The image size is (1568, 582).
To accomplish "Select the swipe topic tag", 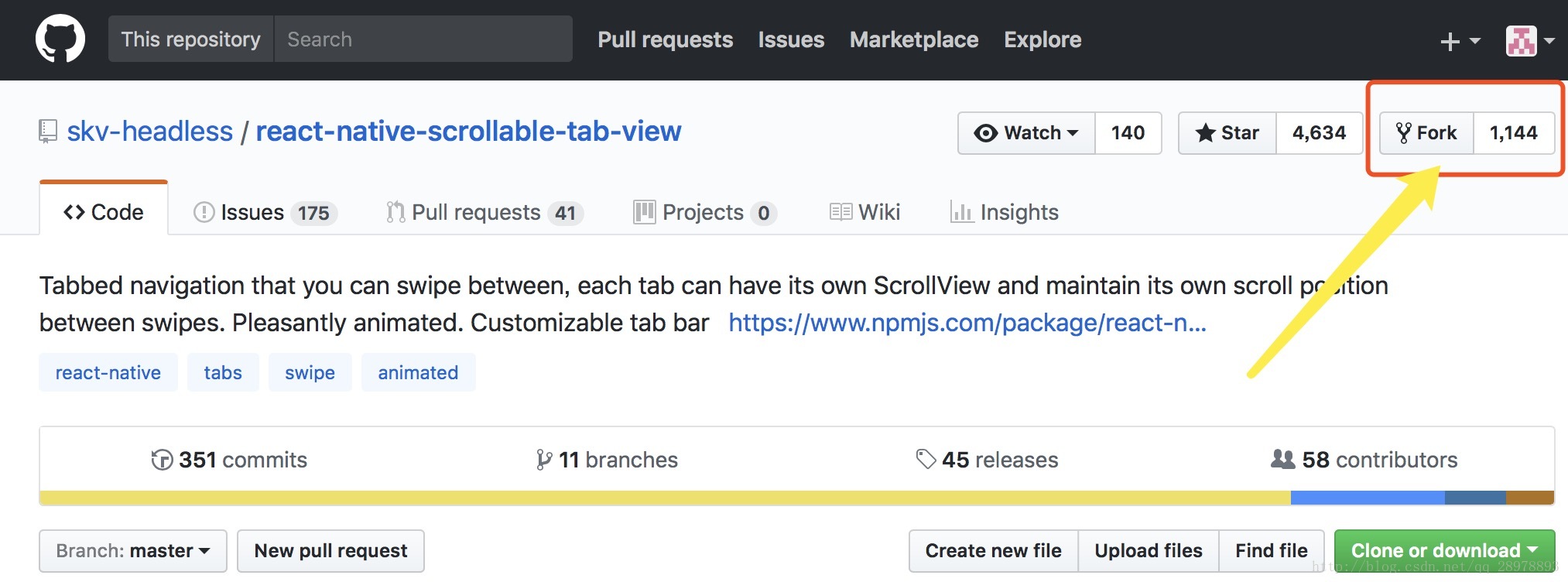I will 310,372.
